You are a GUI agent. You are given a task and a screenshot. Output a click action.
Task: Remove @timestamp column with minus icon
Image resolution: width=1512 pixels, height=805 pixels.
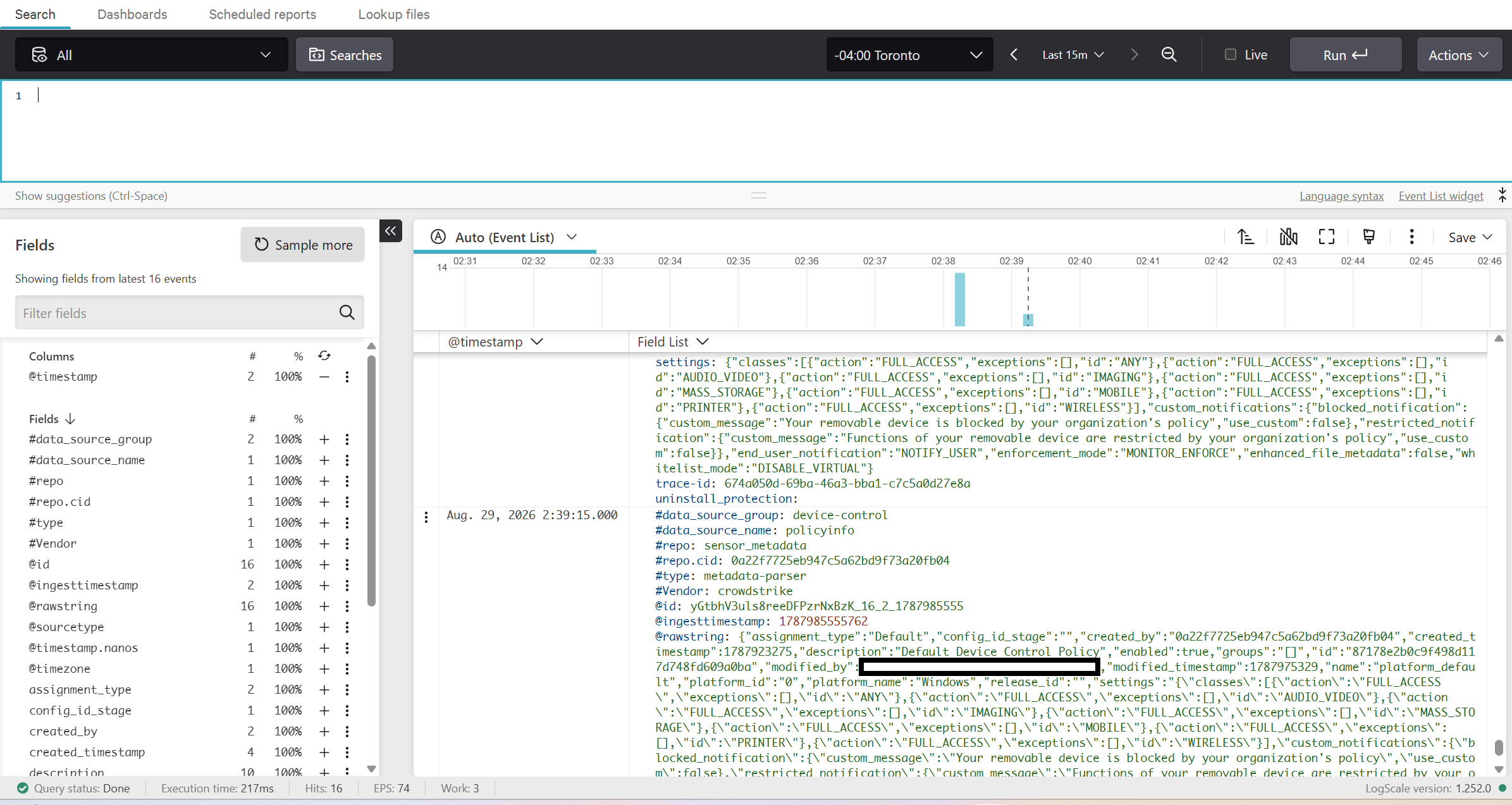point(324,377)
